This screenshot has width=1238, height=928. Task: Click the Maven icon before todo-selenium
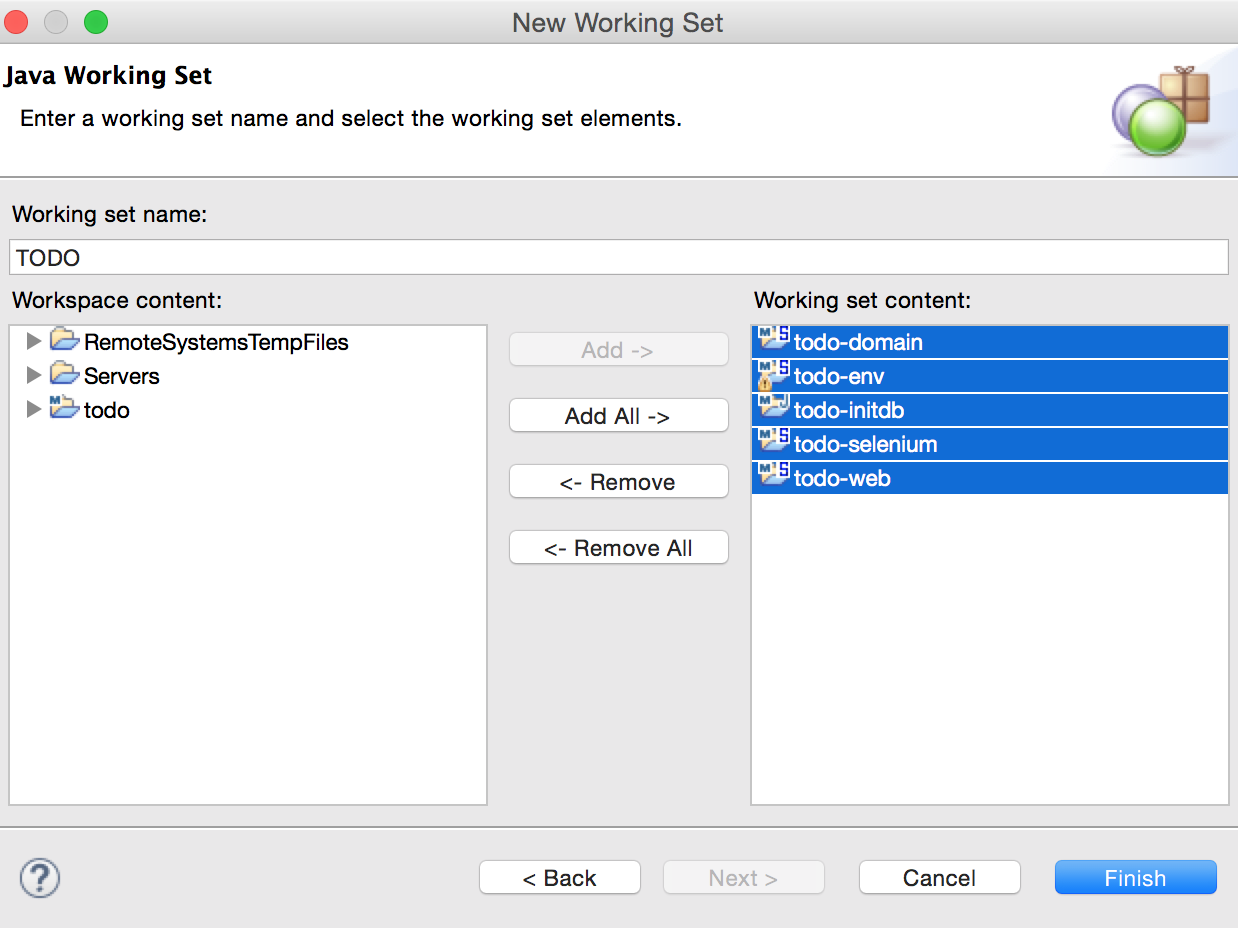click(x=773, y=444)
